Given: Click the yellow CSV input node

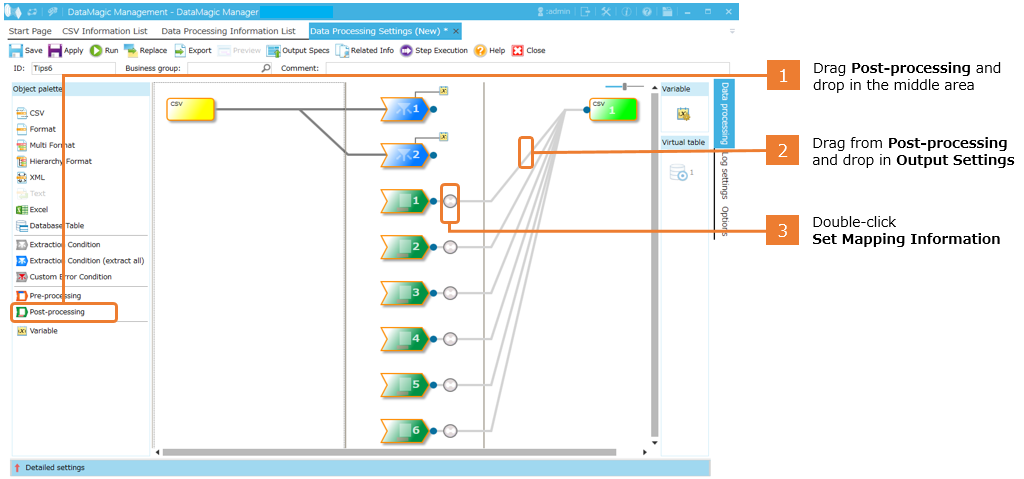Looking at the screenshot, I should 191,110.
